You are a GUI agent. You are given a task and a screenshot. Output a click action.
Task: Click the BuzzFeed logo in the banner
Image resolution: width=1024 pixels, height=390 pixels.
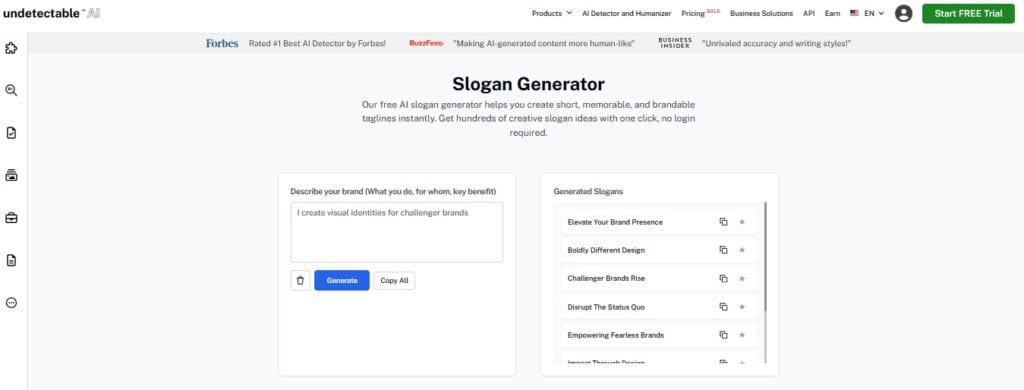click(x=426, y=43)
